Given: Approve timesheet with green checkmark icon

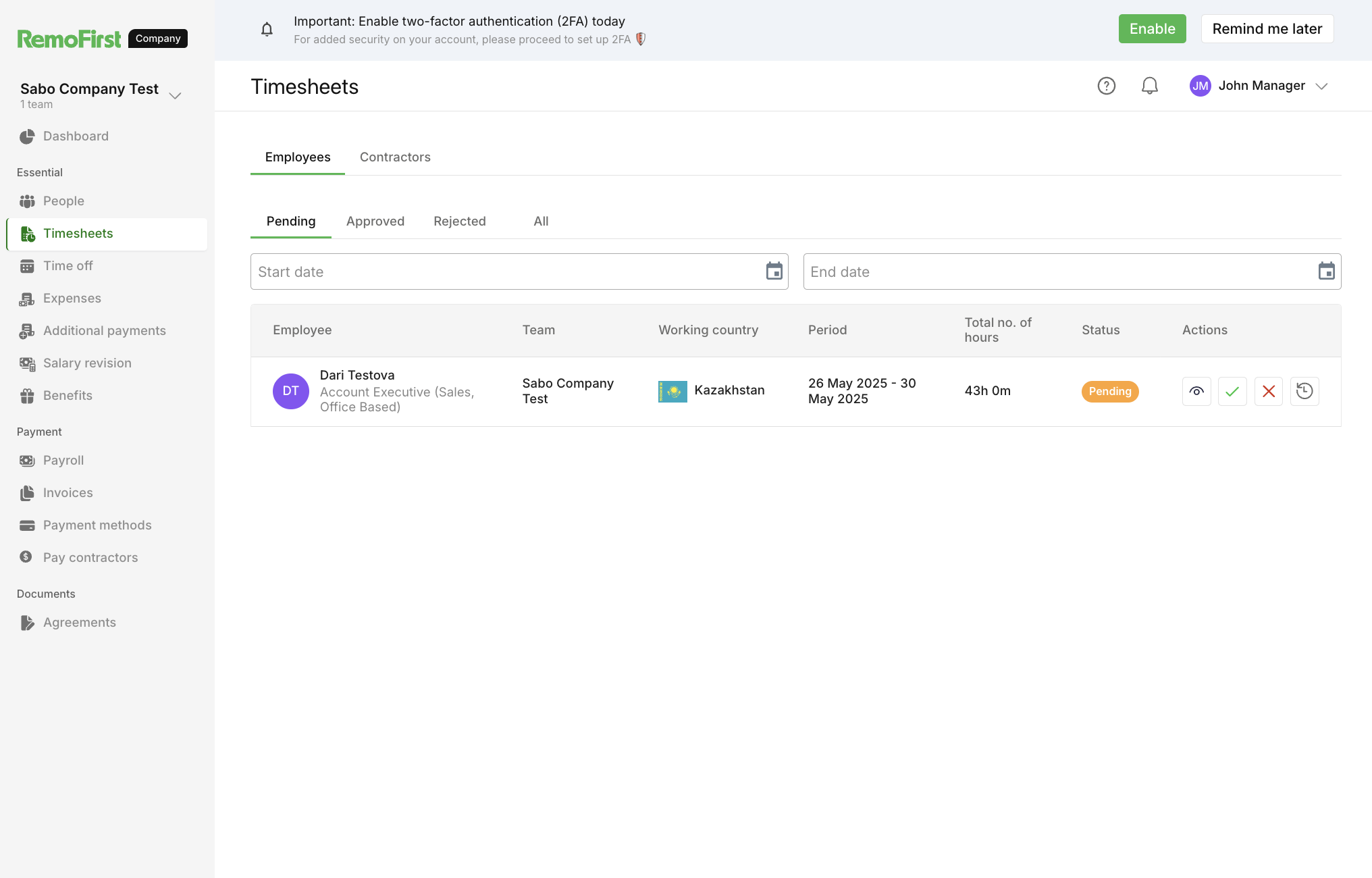Looking at the screenshot, I should click(1232, 391).
